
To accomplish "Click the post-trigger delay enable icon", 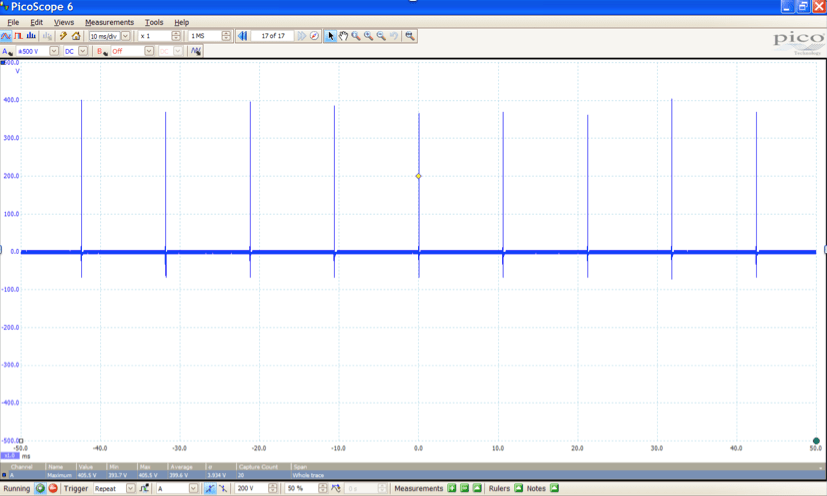I will (x=336, y=488).
